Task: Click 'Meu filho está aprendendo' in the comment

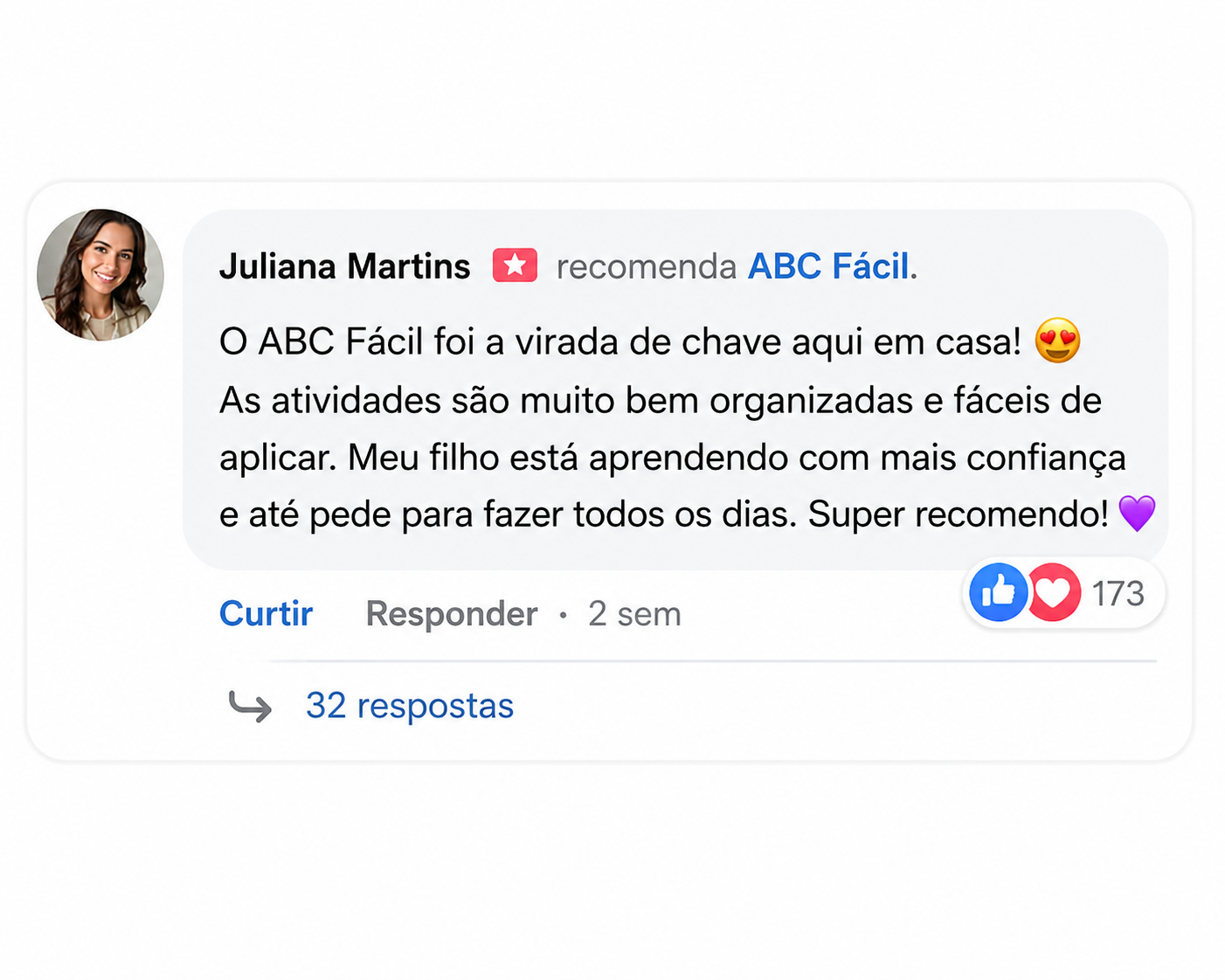Action: click(x=568, y=458)
